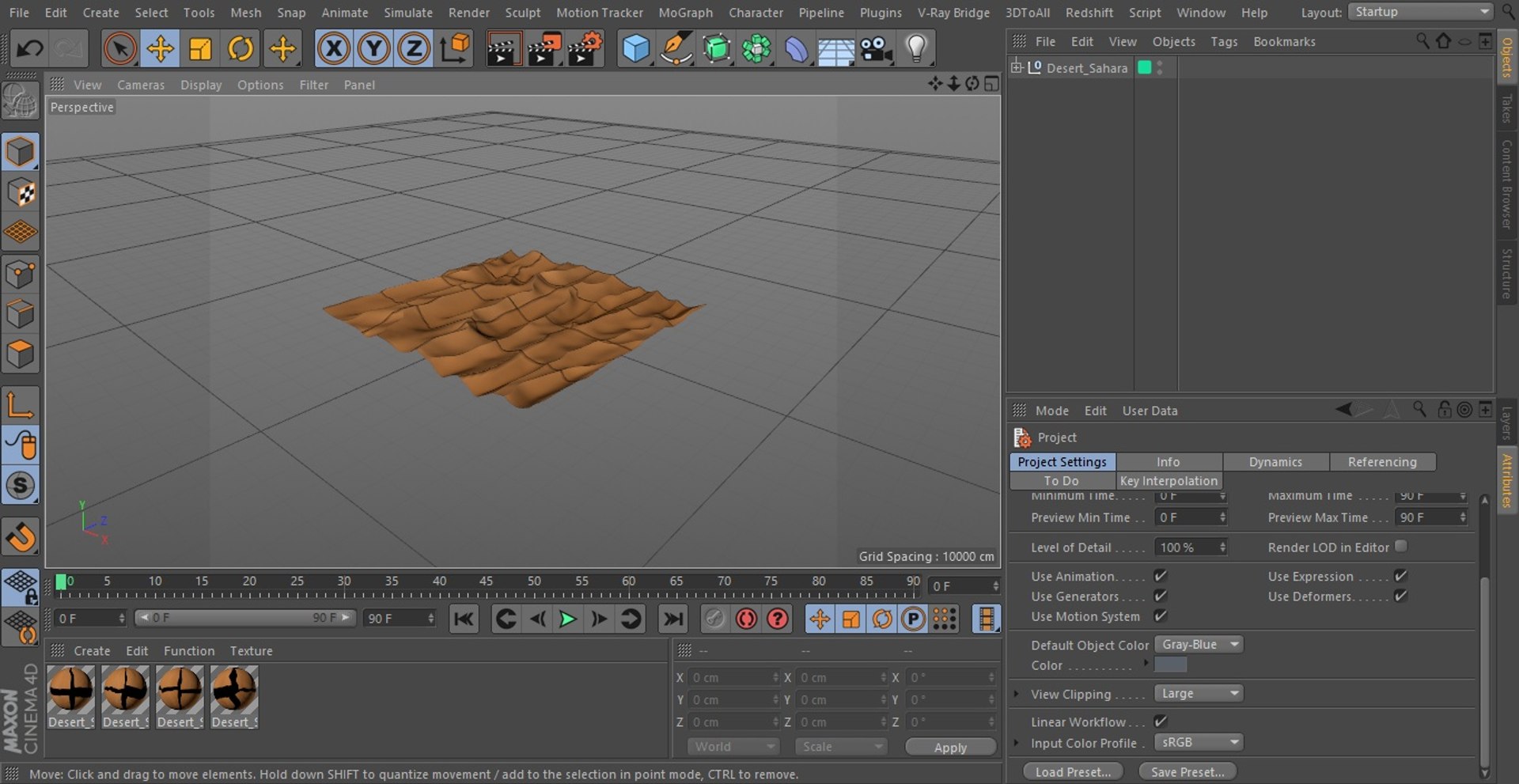Open the Layout Startup dropdown
1519x784 pixels.
tap(1421, 12)
